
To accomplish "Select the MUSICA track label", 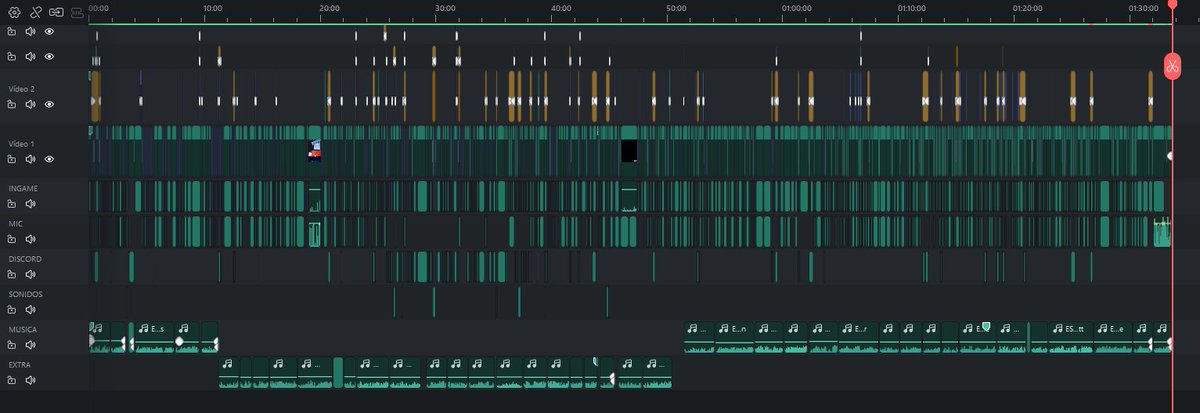I will click(x=23, y=329).
